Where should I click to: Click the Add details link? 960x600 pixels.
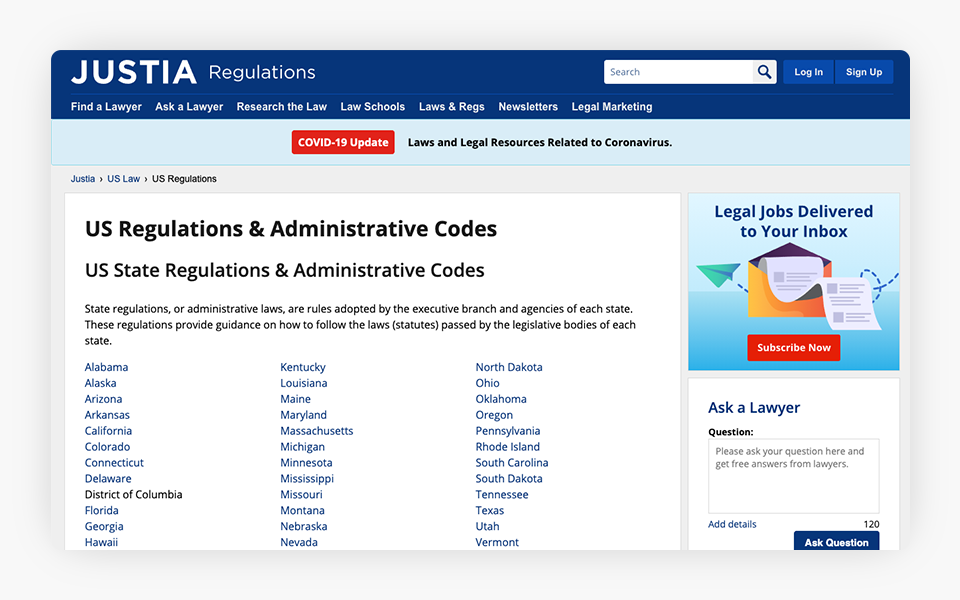click(x=732, y=524)
